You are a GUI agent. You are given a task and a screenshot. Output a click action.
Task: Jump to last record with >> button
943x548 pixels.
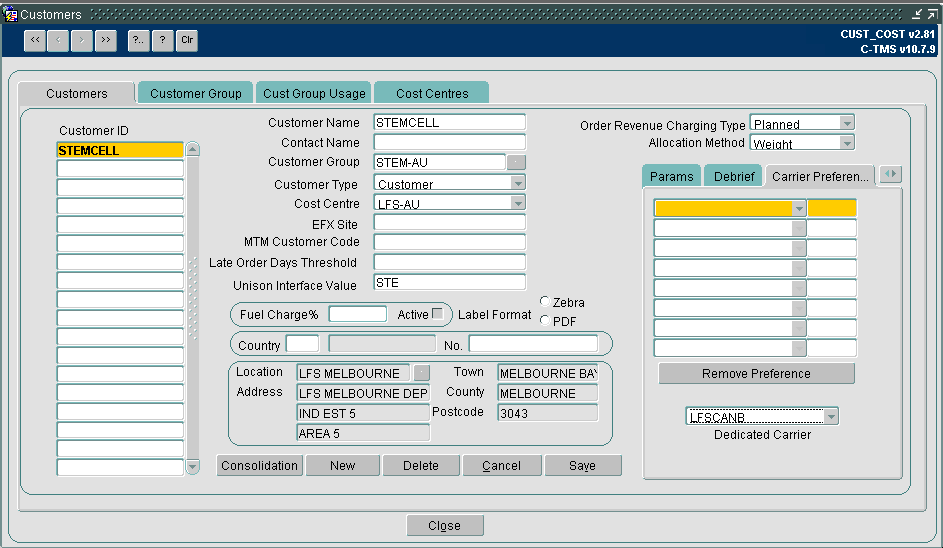[106, 40]
